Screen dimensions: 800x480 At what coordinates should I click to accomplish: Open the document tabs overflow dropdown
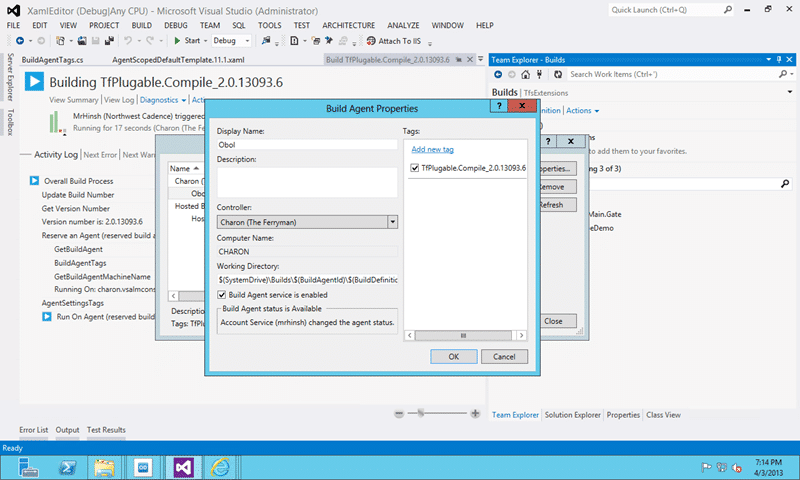[x=480, y=59]
